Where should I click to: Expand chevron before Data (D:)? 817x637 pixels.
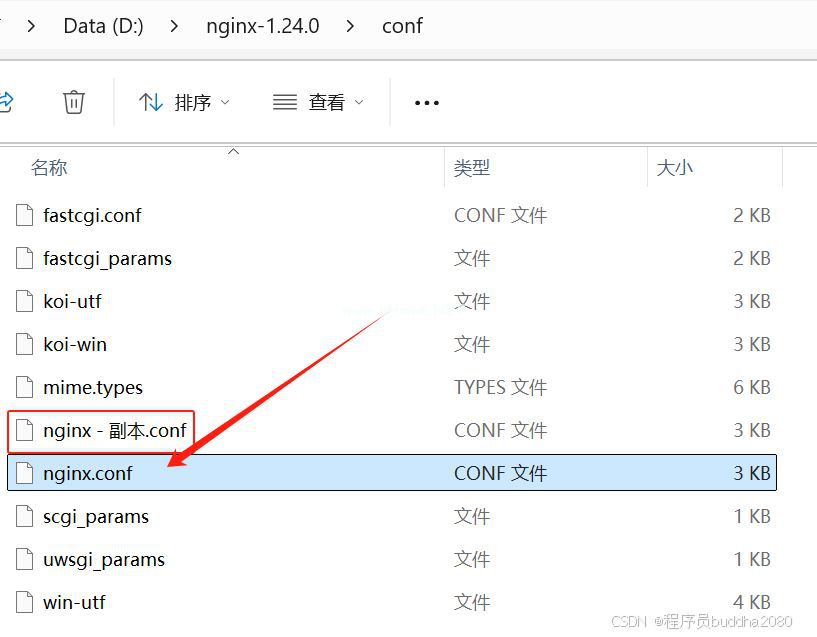coord(31,26)
